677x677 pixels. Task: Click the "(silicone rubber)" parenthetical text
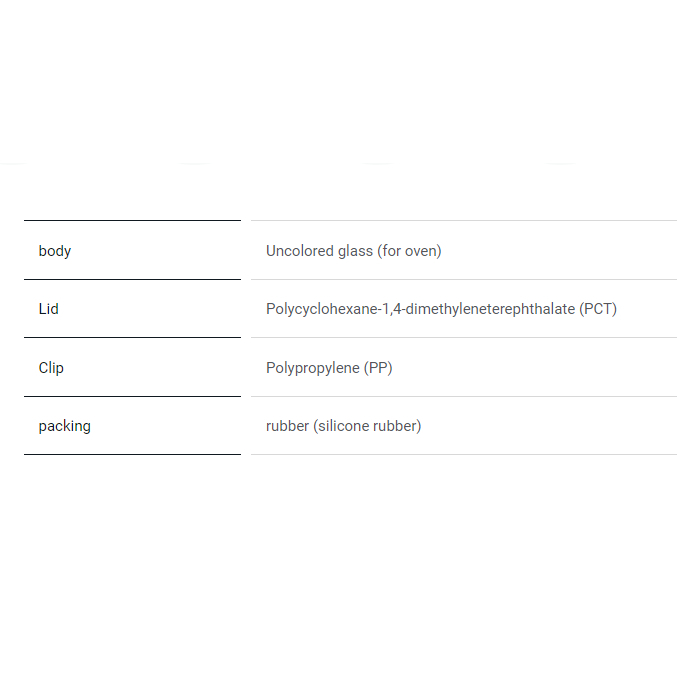(367, 426)
